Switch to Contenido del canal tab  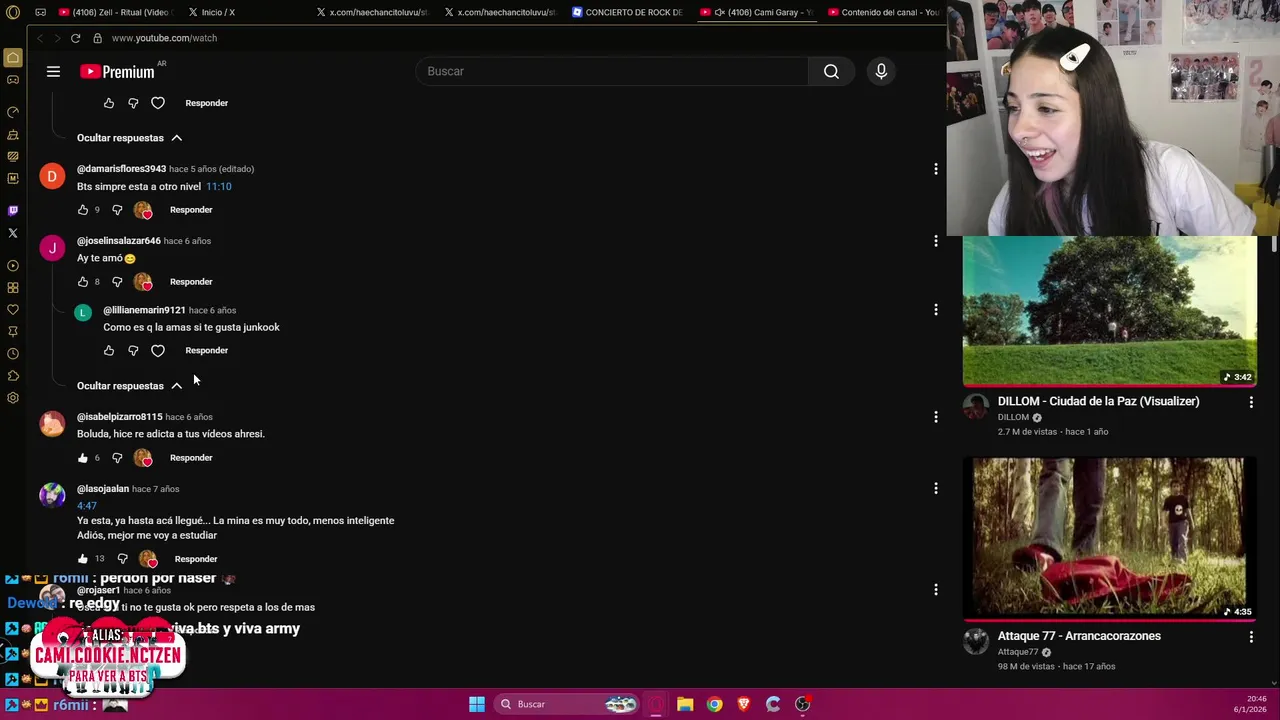click(x=884, y=12)
